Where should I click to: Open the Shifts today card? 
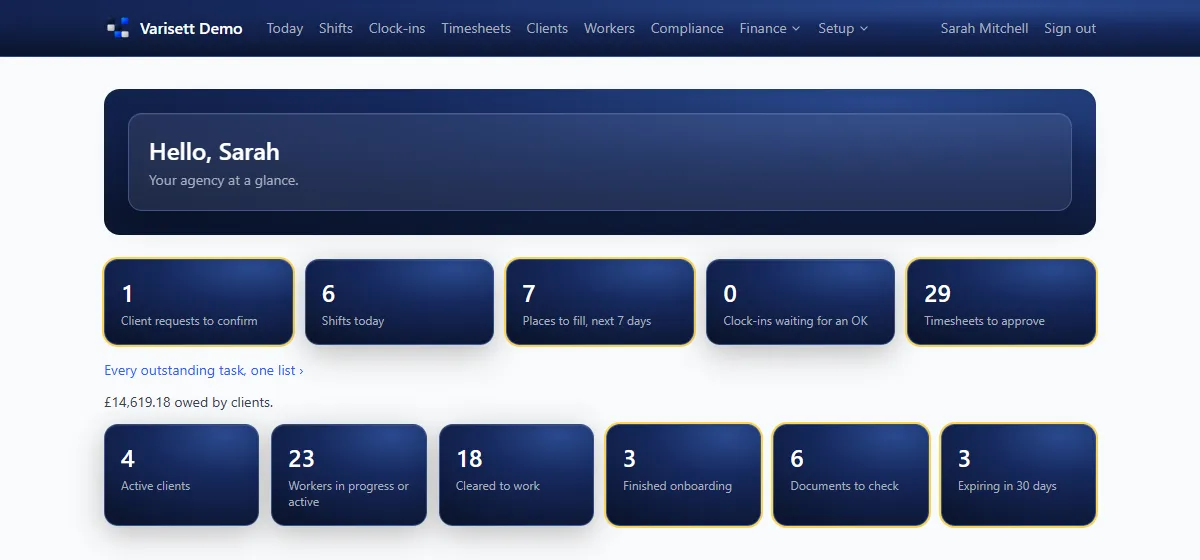coord(399,302)
